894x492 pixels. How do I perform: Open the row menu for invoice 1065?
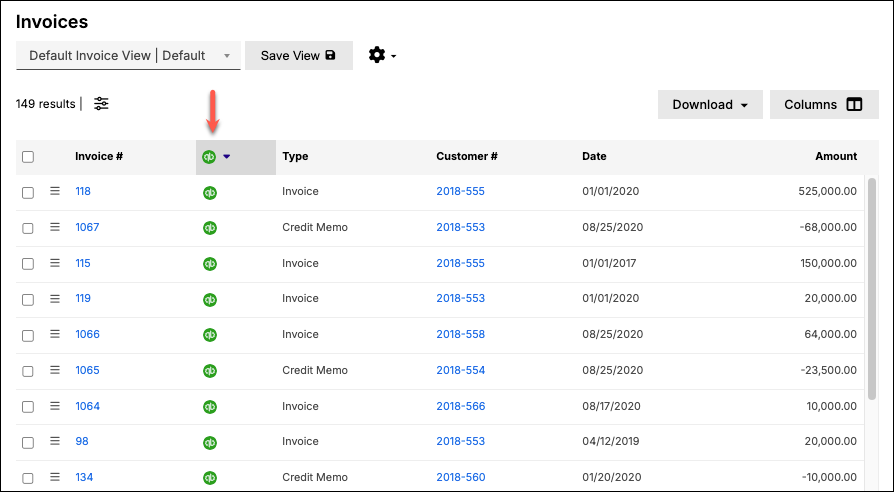(x=55, y=370)
